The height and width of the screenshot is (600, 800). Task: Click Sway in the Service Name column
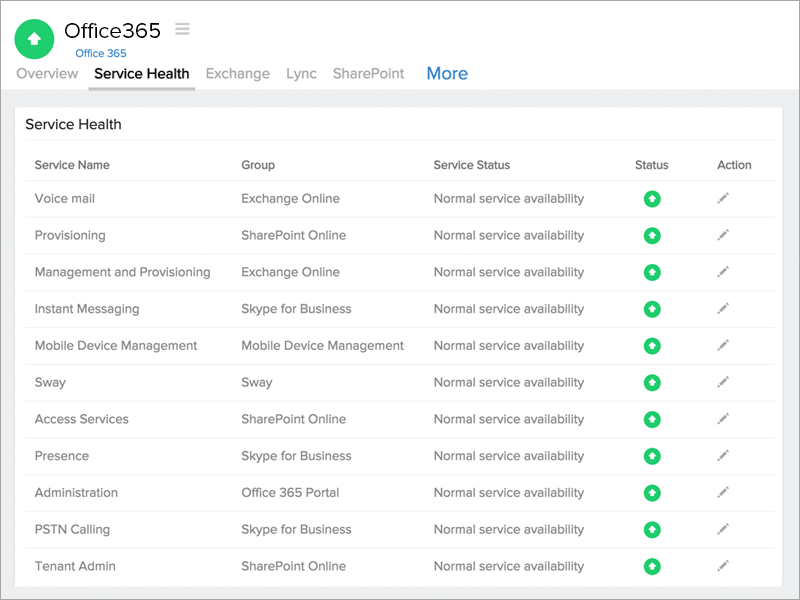pos(50,382)
